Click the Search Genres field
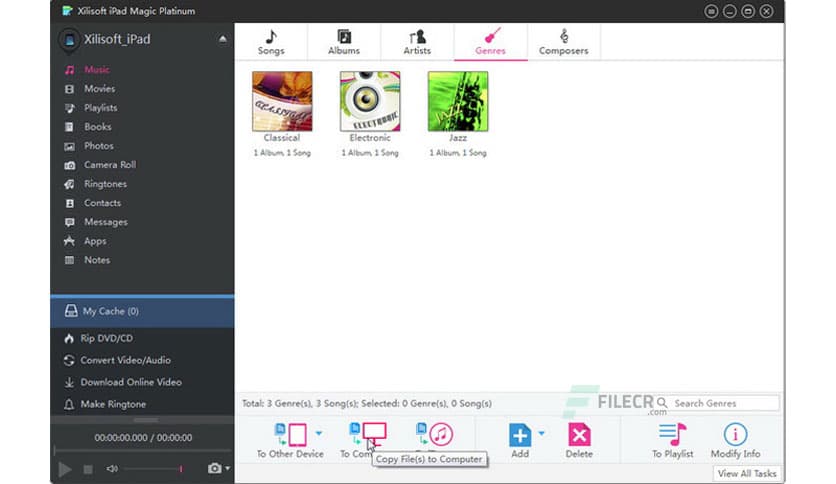 [x=724, y=404]
